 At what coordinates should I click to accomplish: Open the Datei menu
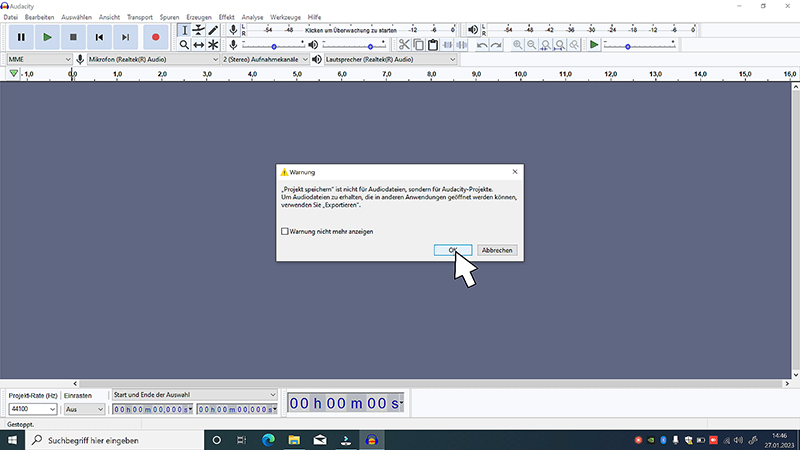[11, 17]
